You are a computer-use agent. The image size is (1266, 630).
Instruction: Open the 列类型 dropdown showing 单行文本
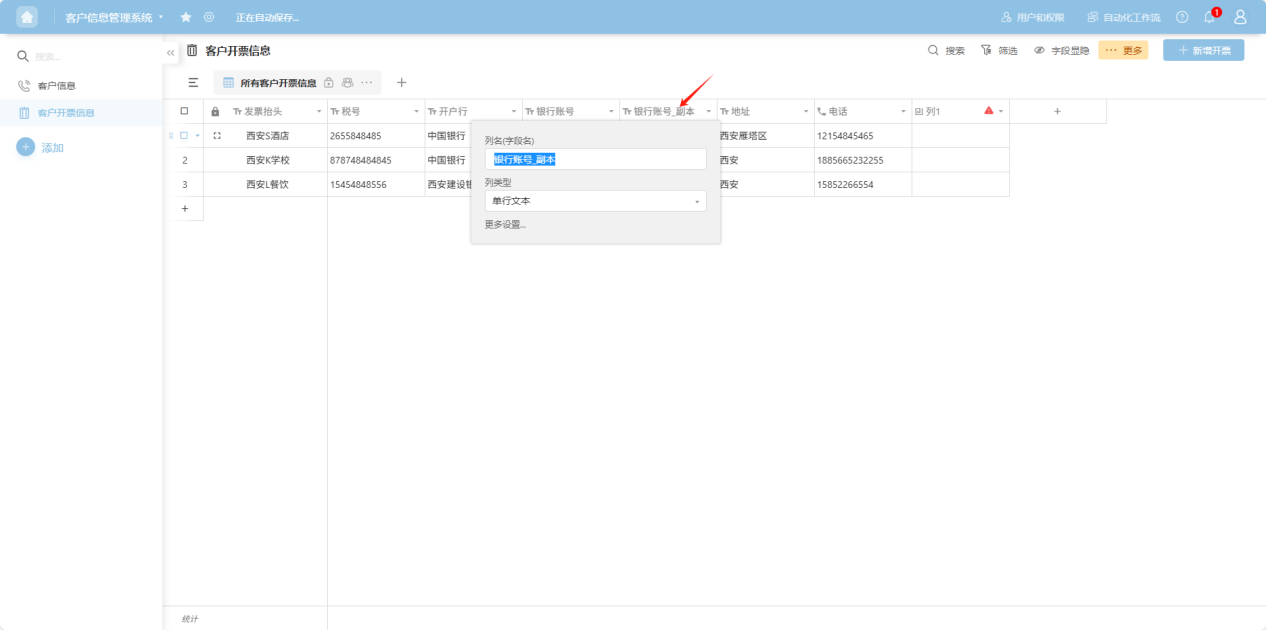tap(595, 201)
